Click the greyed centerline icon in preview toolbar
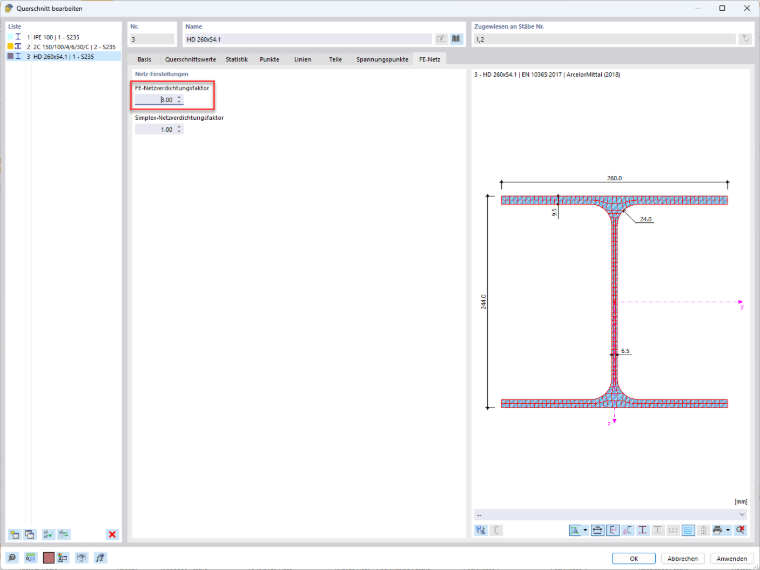 click(703, 530)
